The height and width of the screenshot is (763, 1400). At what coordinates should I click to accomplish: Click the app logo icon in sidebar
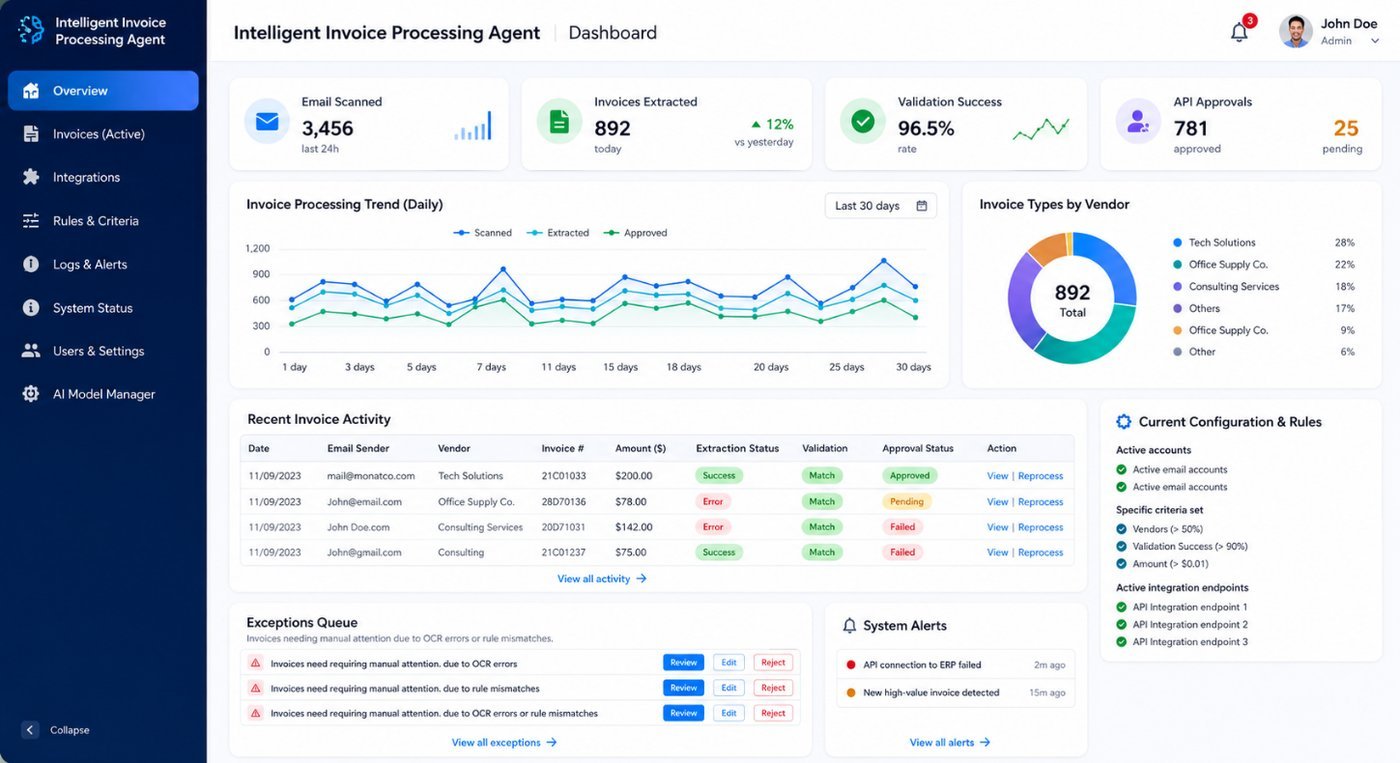click(x=31, y=30)
